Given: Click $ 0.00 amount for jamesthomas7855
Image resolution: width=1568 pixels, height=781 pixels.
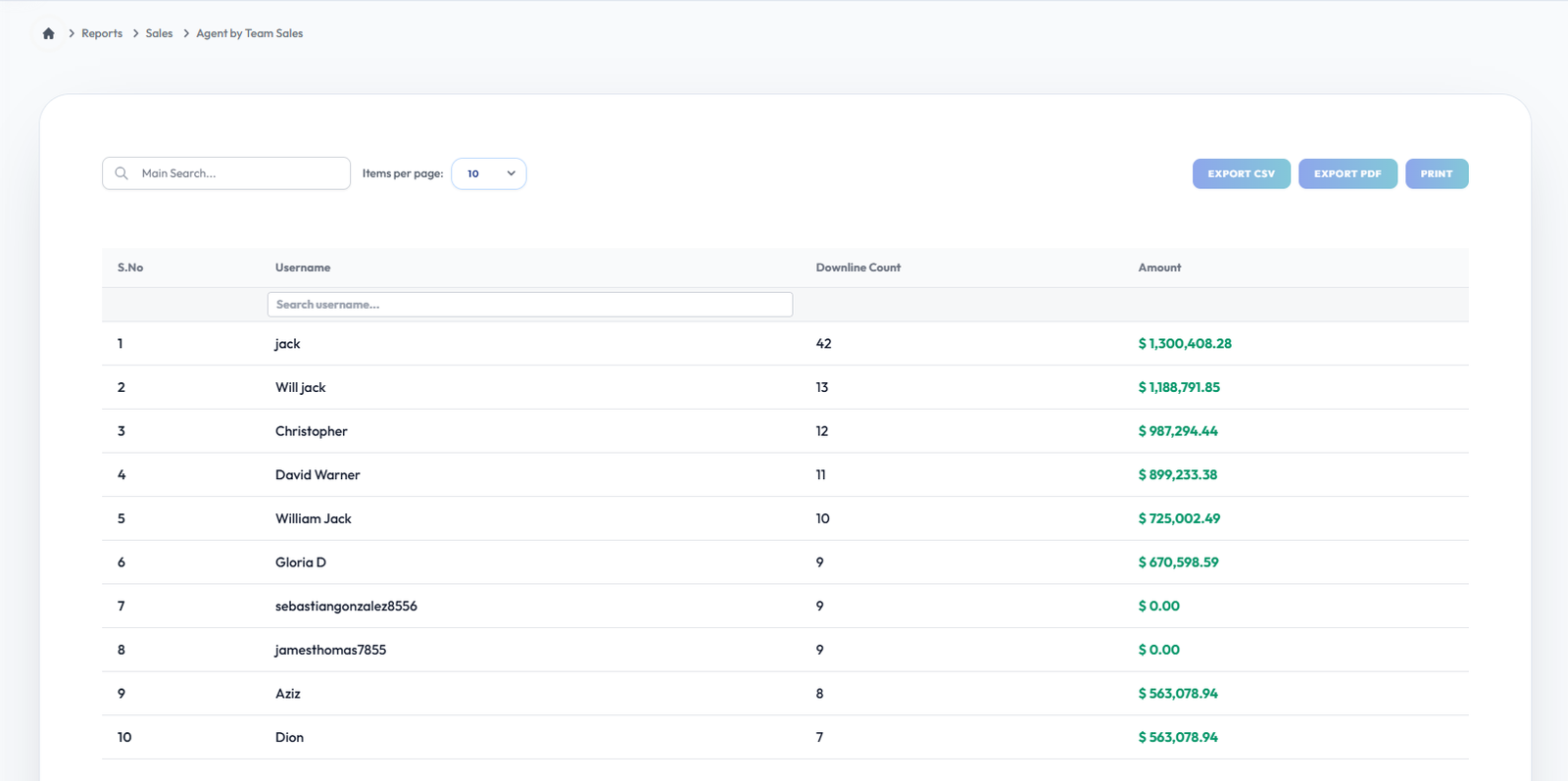Looking at the screenshot, I should pyautogui.click(x=1159, y=650).
